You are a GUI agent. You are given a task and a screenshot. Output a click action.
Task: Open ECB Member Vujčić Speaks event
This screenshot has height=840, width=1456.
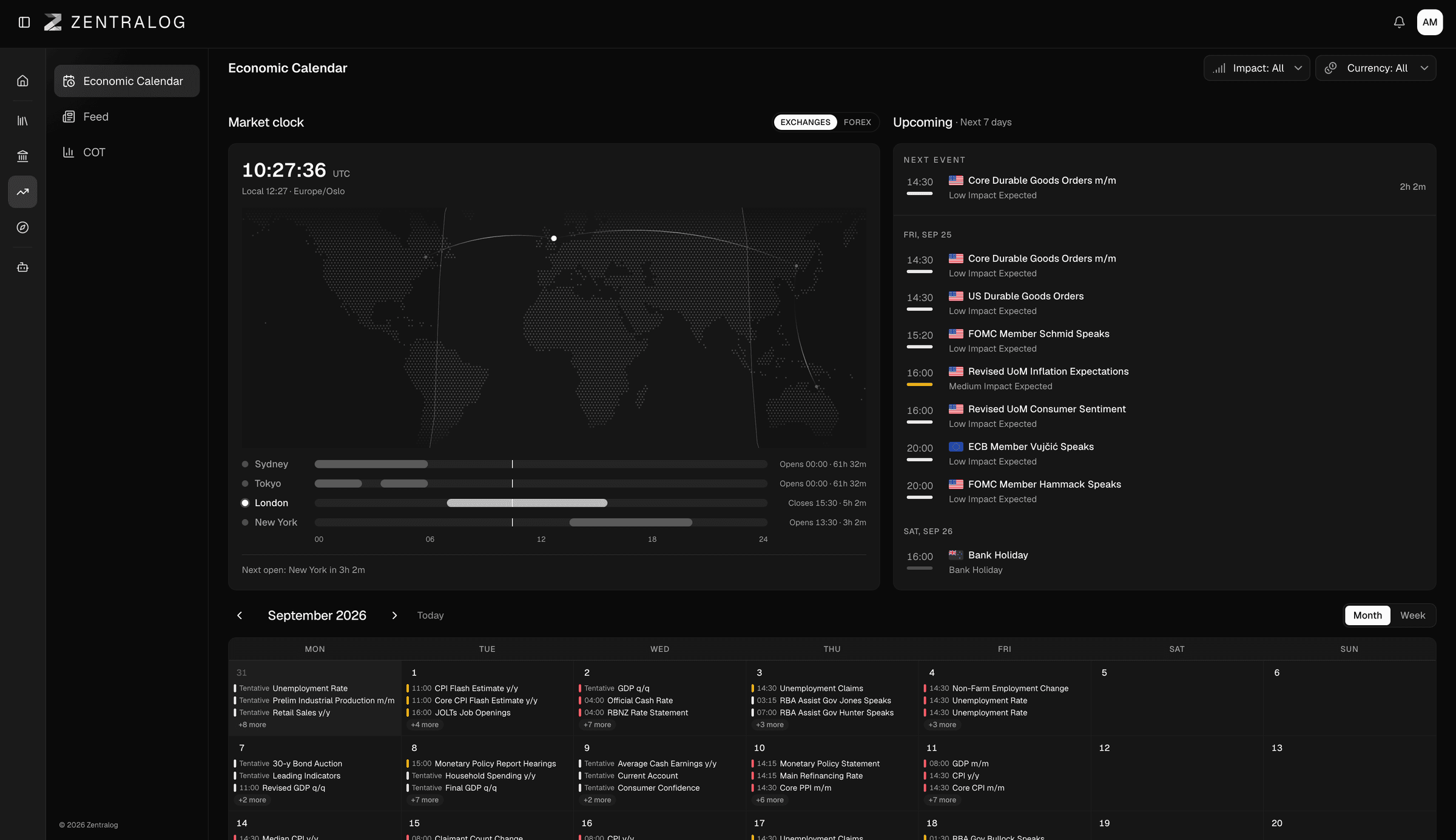pos(1164,453)
